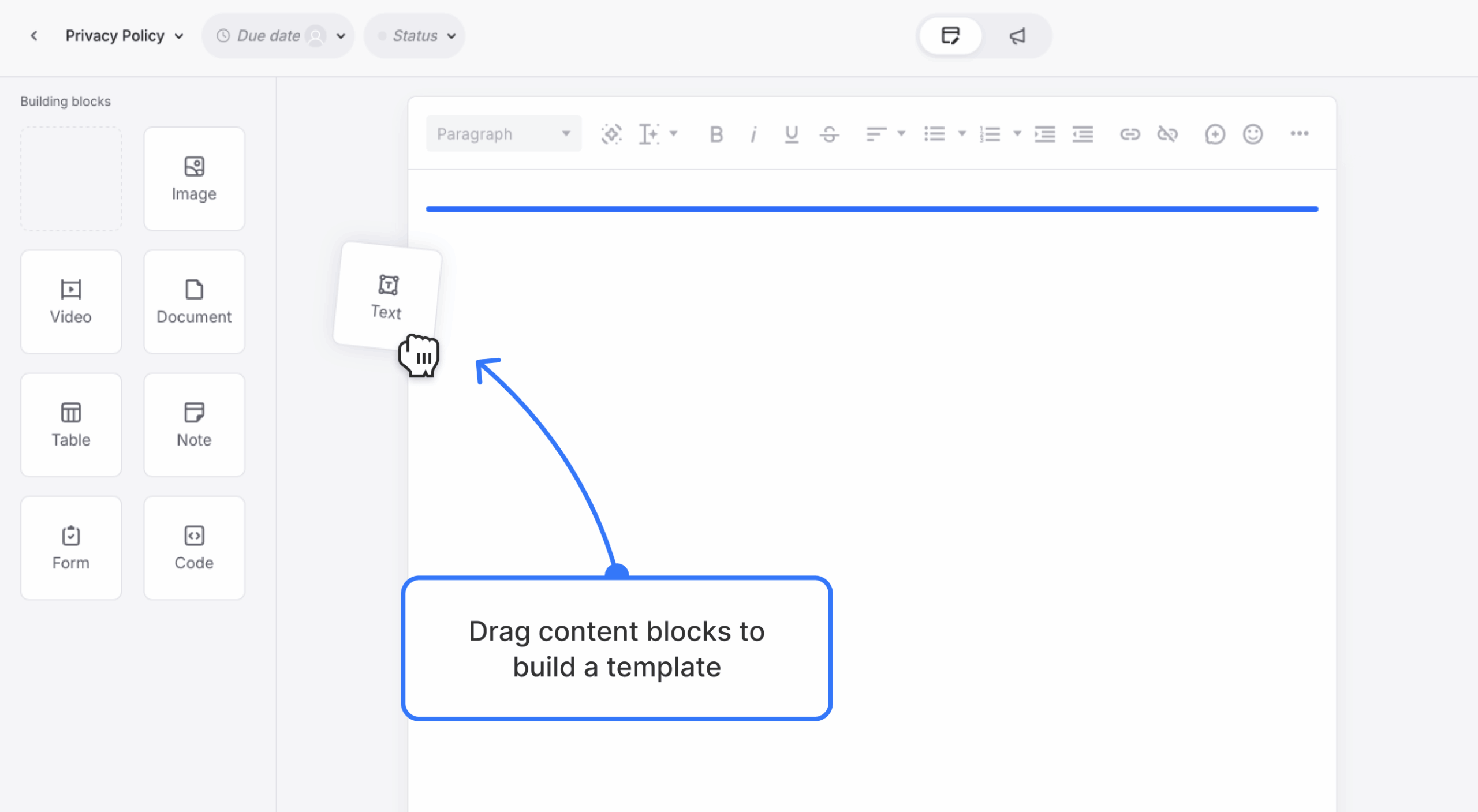
Task: Click the assignee avatar next to Due date
Action: pyautogui.click(x=316, y=36)
